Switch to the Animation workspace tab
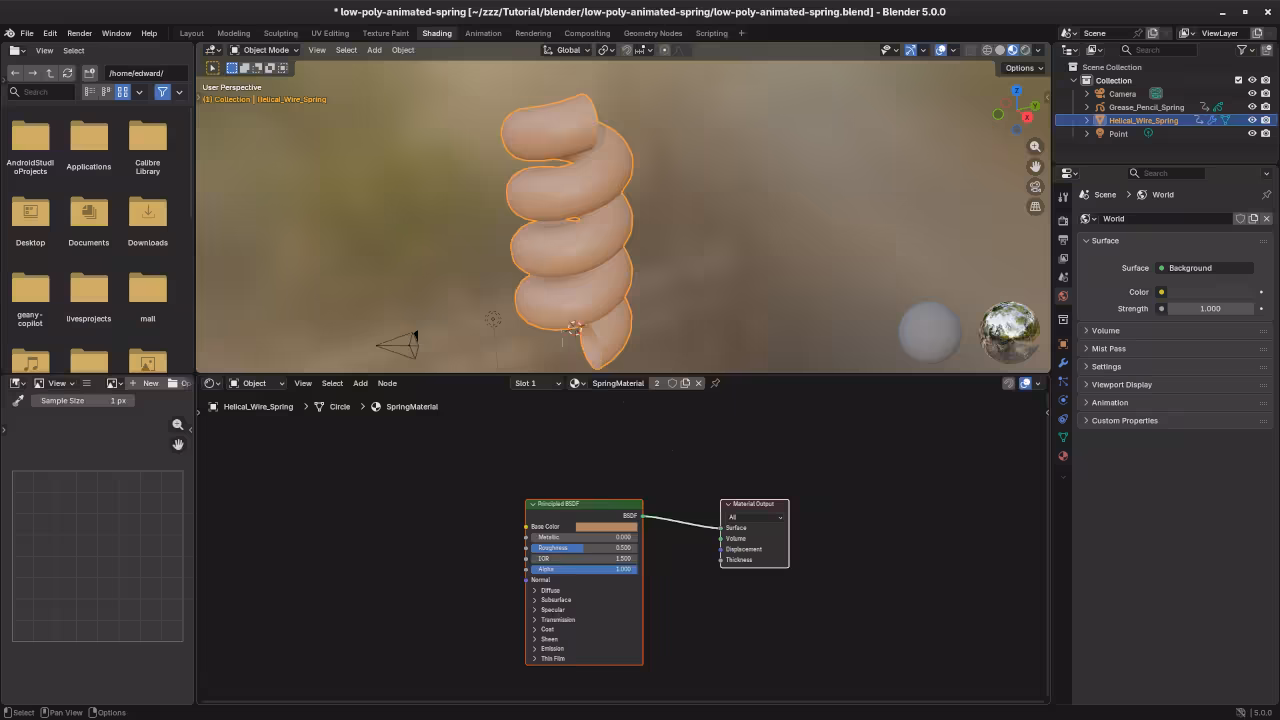The image size is (1280, 720). tap(483, 33)
